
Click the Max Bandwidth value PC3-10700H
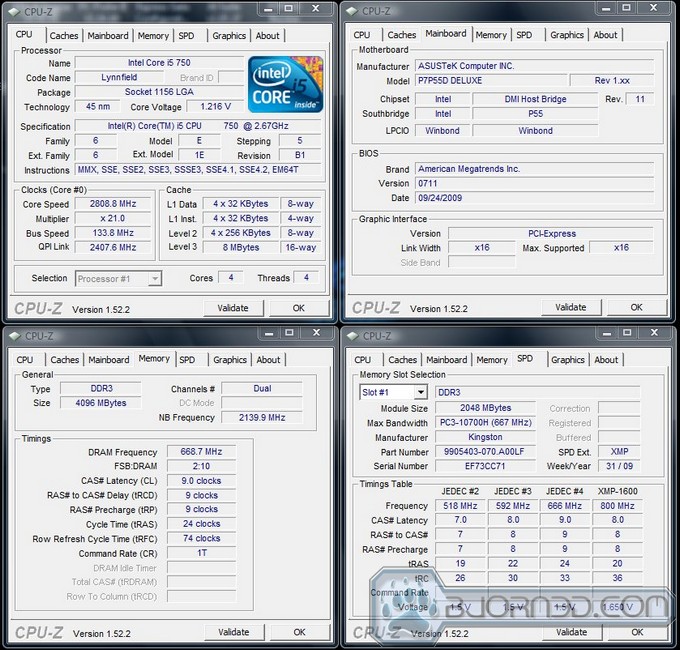pyautogui.click(x=485, y=423)
